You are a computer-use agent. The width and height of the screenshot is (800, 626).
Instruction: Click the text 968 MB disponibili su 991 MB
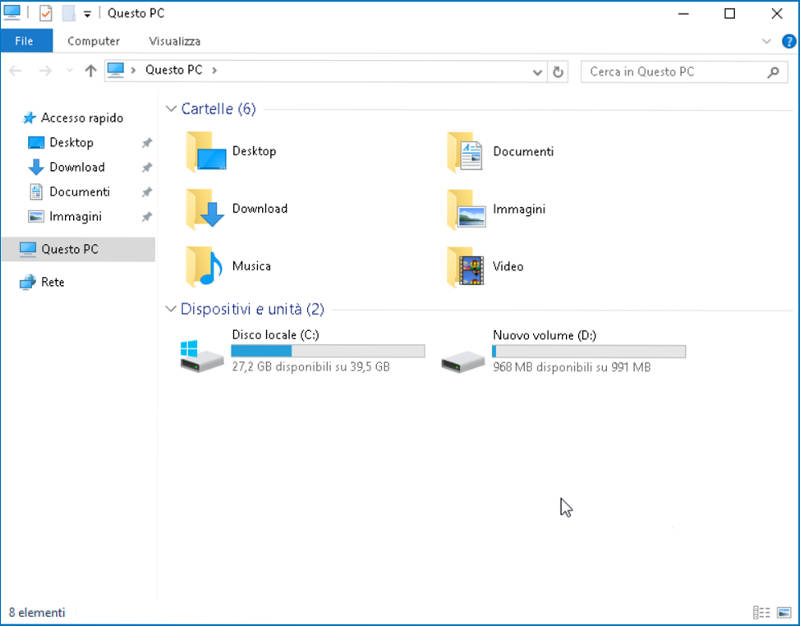point(571,367)
